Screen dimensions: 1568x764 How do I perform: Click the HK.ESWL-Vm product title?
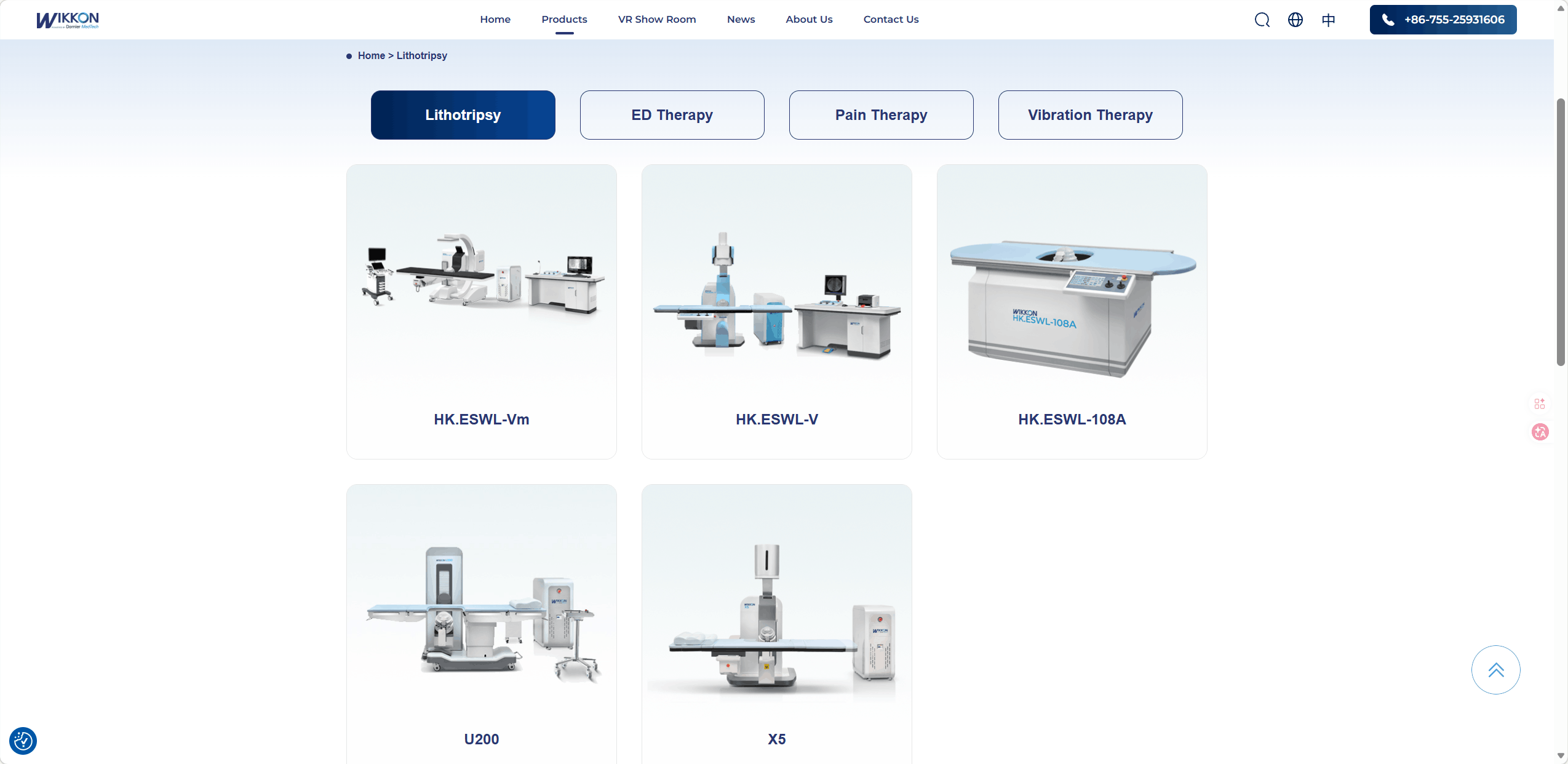(x=482, y=420)
